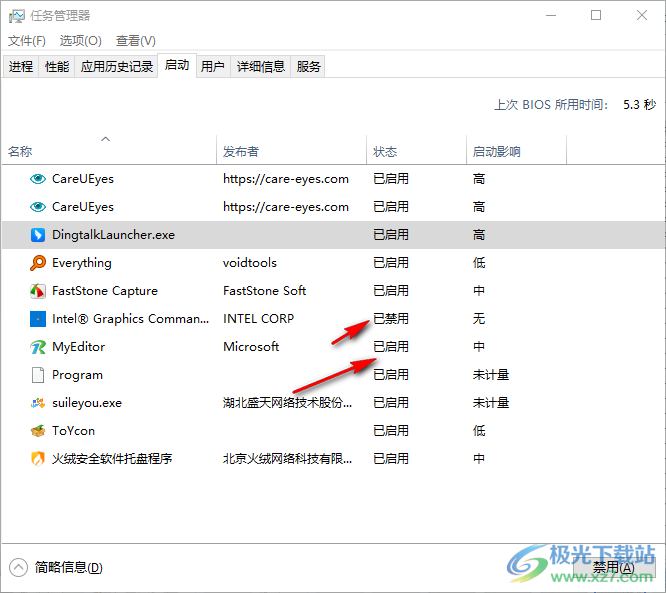Click the first CareUEyes eye icon
The width and height of the screenshot is (666, 593).
pyautogui.click(x=38, y=179)
